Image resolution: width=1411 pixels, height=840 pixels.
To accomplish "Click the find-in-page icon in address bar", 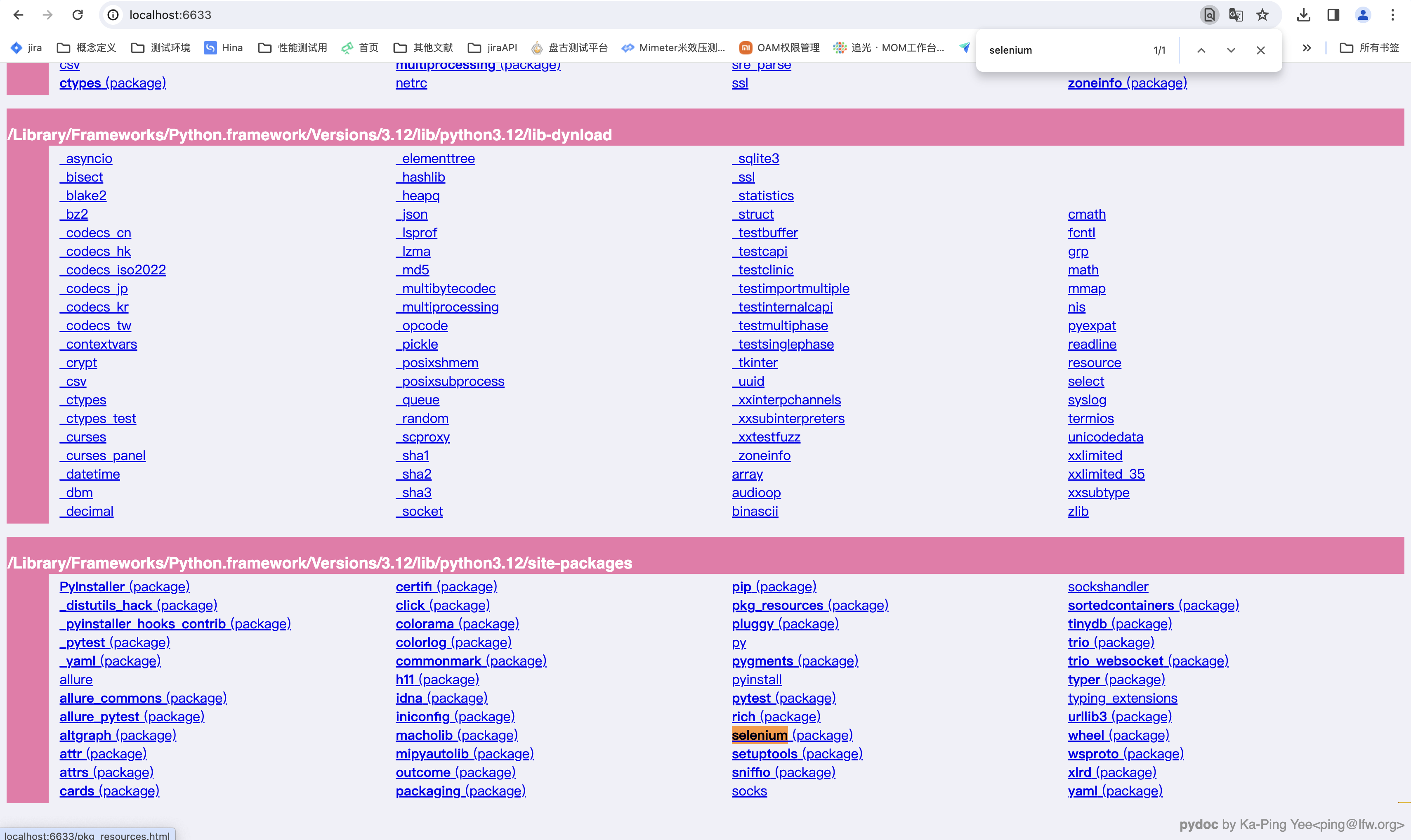I will [x=1209, y=15].
